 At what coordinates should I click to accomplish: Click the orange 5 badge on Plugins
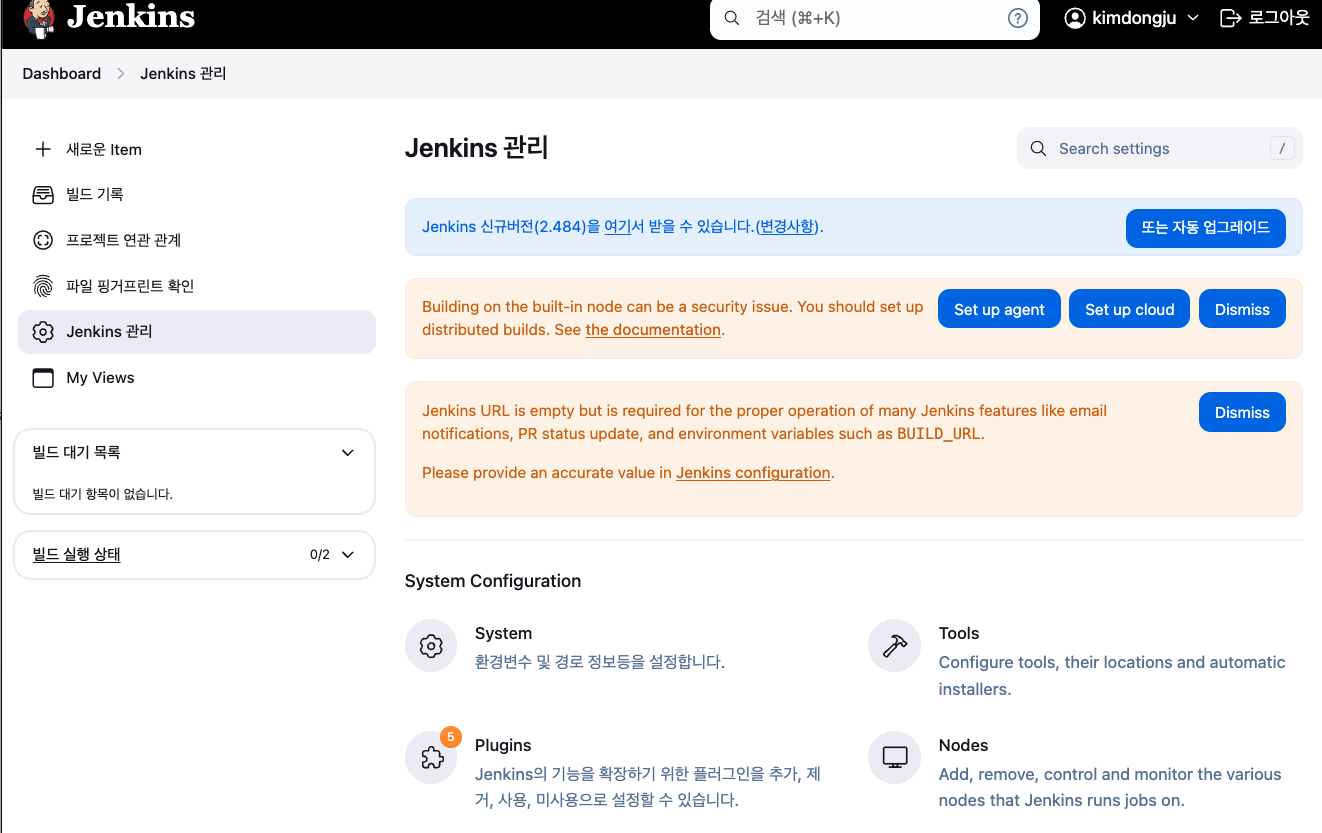pyautogui.click(x=450, y=737)
